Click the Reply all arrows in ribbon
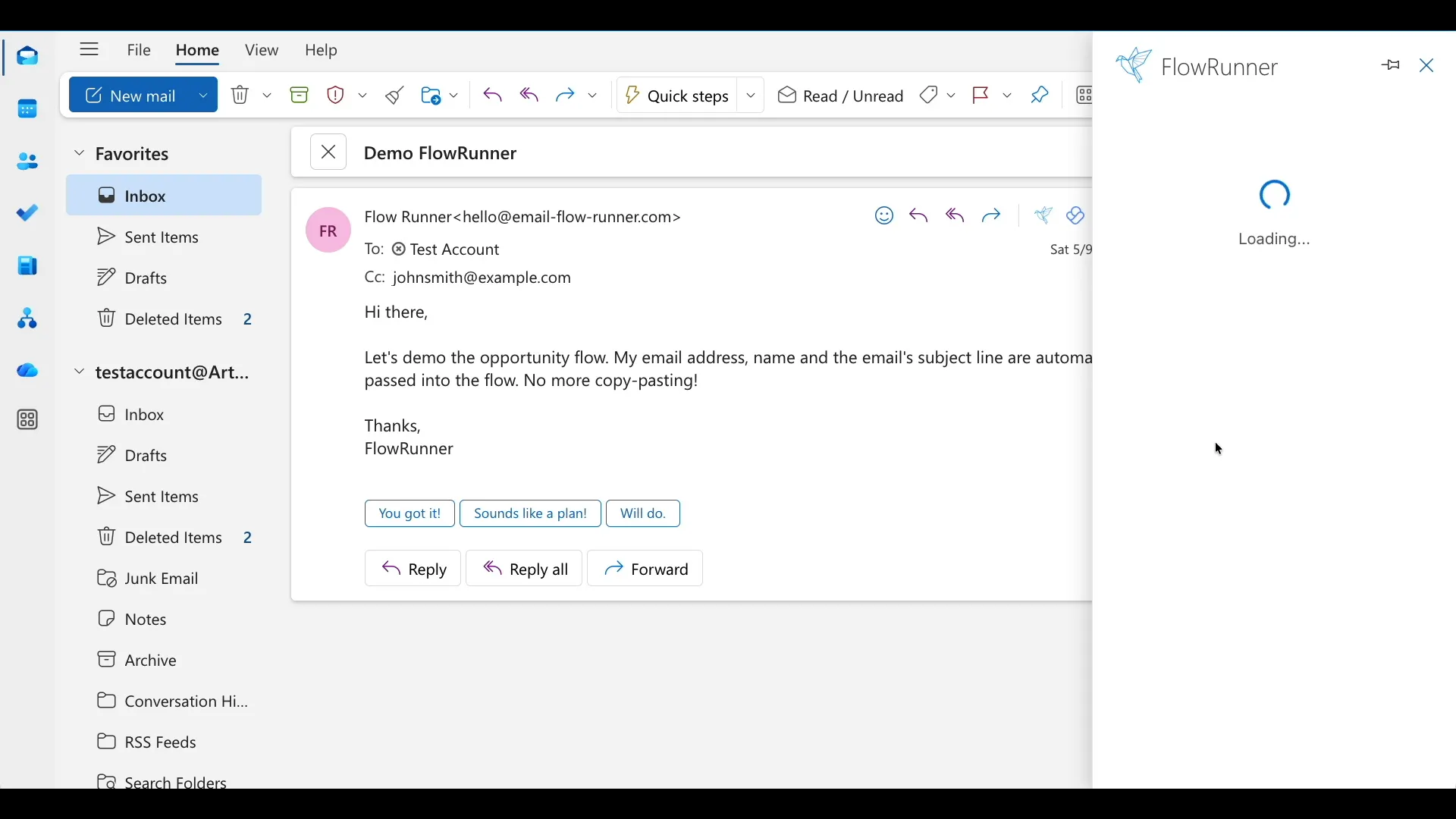 531,96
